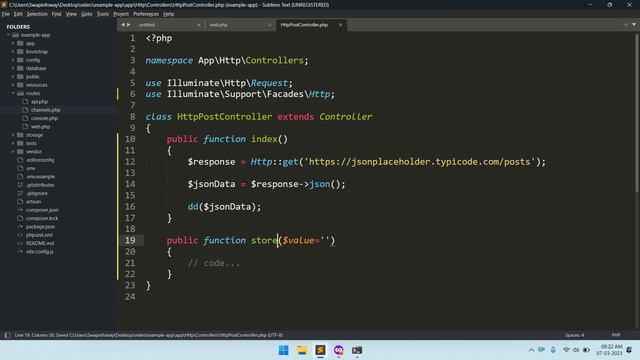Open console.php from the sidebar
This screenshot has height=360, width=640.
coord(44,118)
